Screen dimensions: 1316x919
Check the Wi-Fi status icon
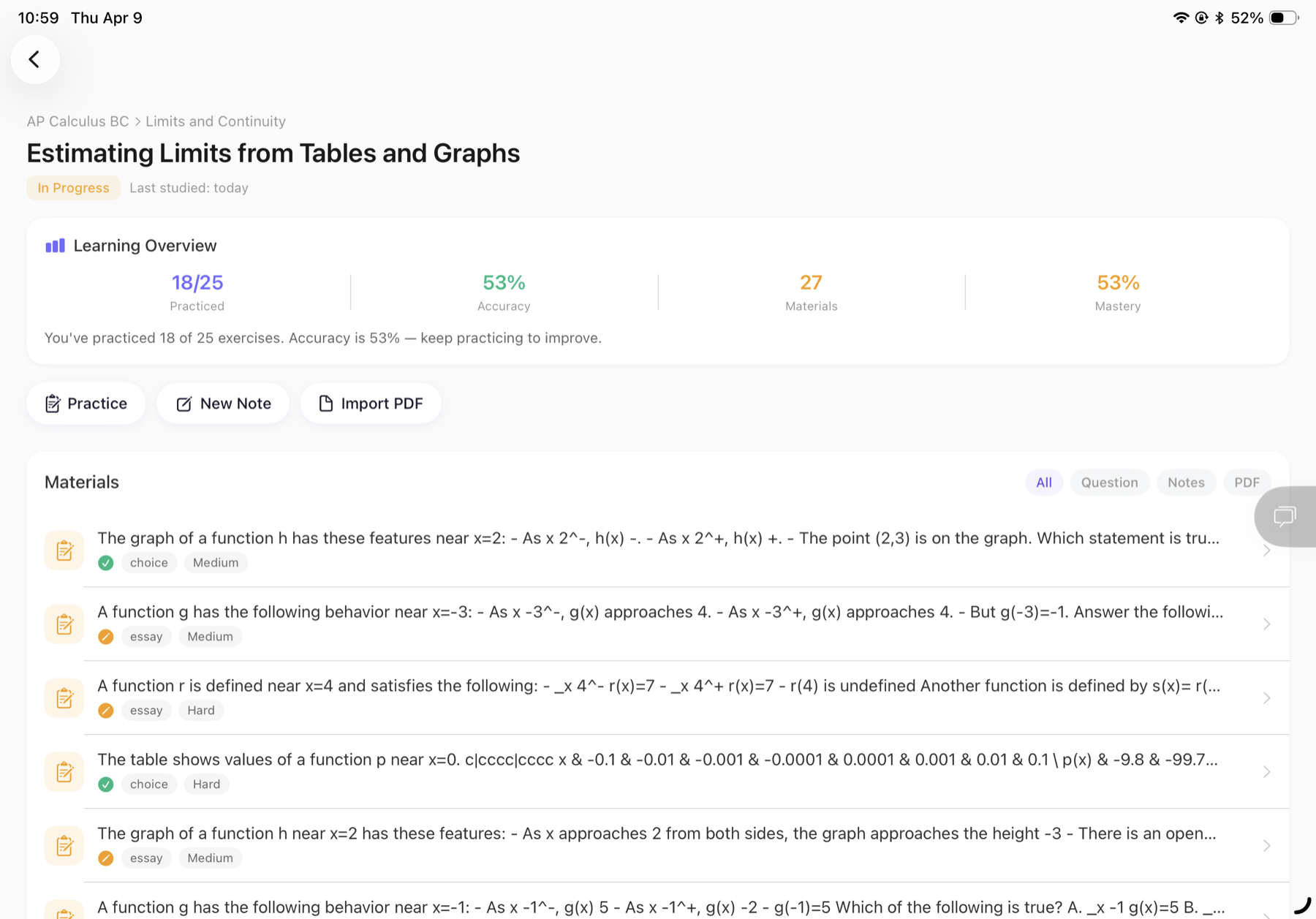coord(1180,18)
